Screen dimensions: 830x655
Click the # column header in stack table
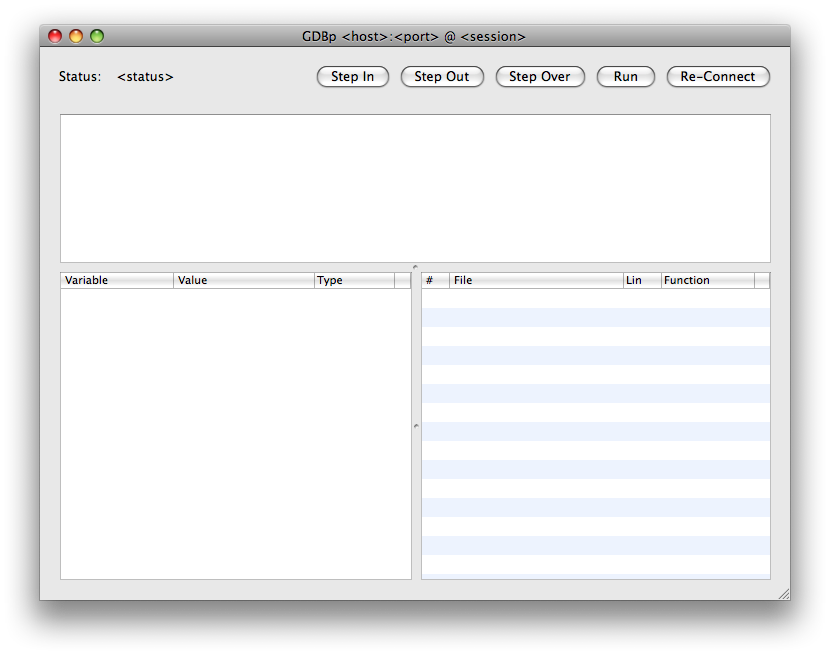click(x=436, y=280)
